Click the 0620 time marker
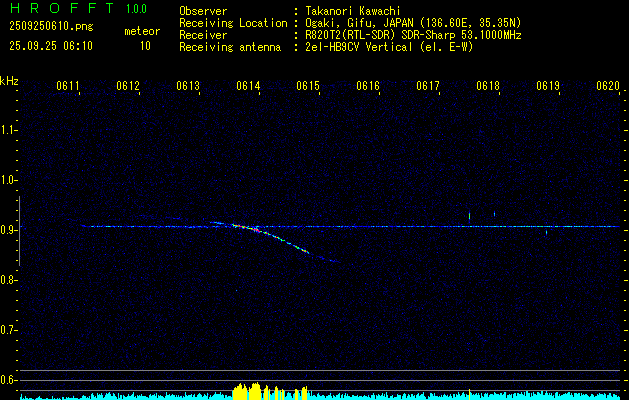The height and width of the screenshot is (400, 629). pyautogui.click(x=608, y=86)
